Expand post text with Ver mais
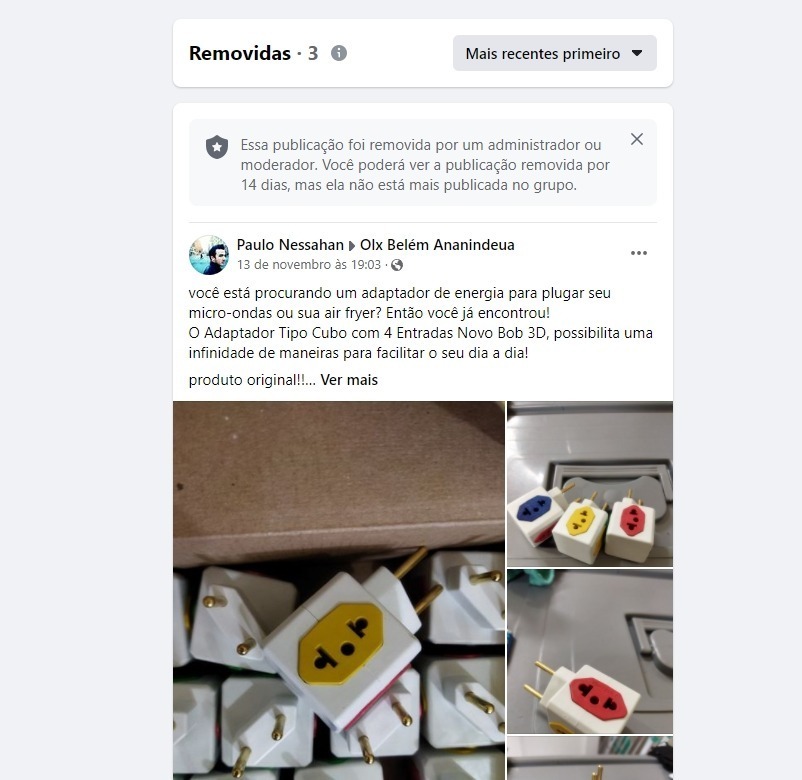 [x=349, y=380]
